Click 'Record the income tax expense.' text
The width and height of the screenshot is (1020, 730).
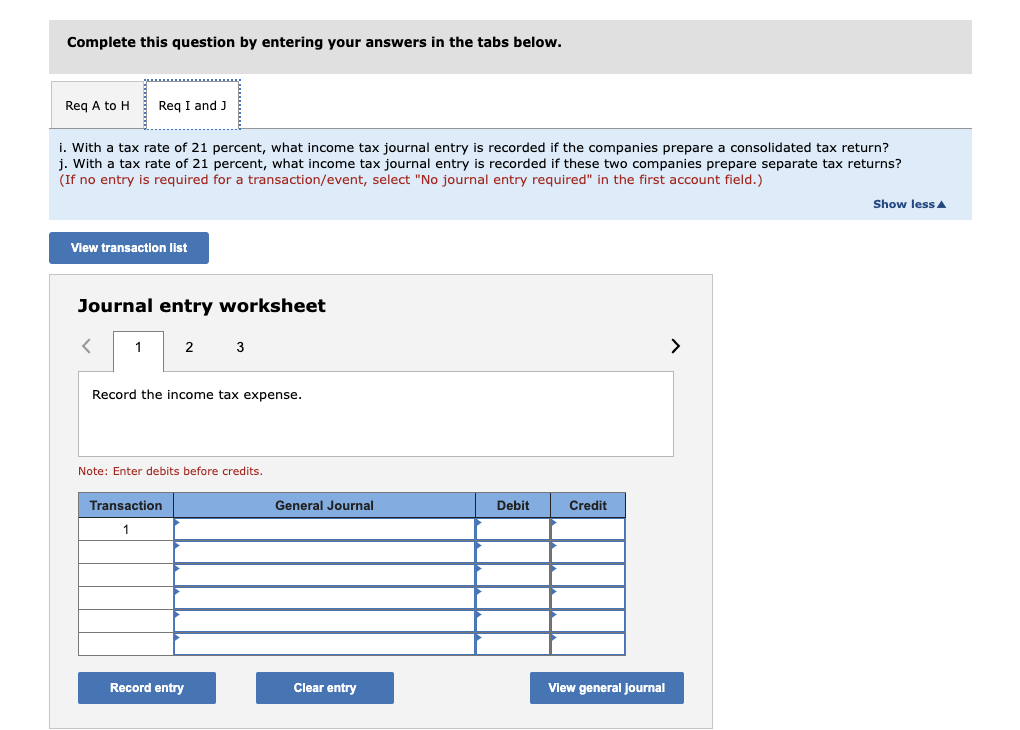click(x=197, y=395)
